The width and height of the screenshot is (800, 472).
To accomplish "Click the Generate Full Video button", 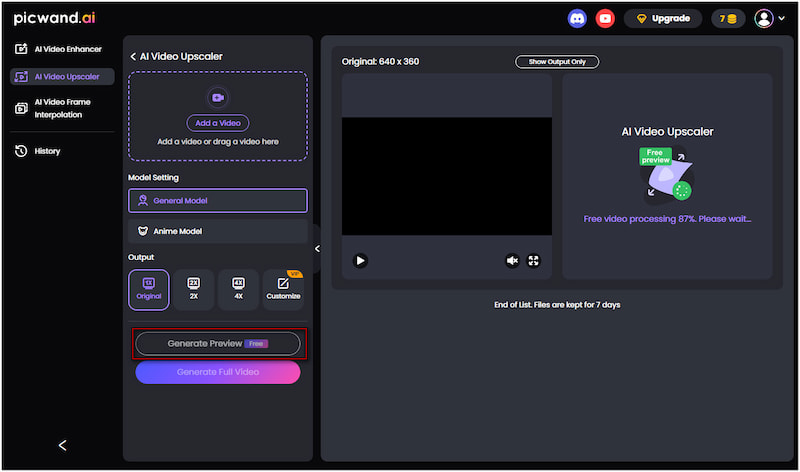I will pos(218,372).
